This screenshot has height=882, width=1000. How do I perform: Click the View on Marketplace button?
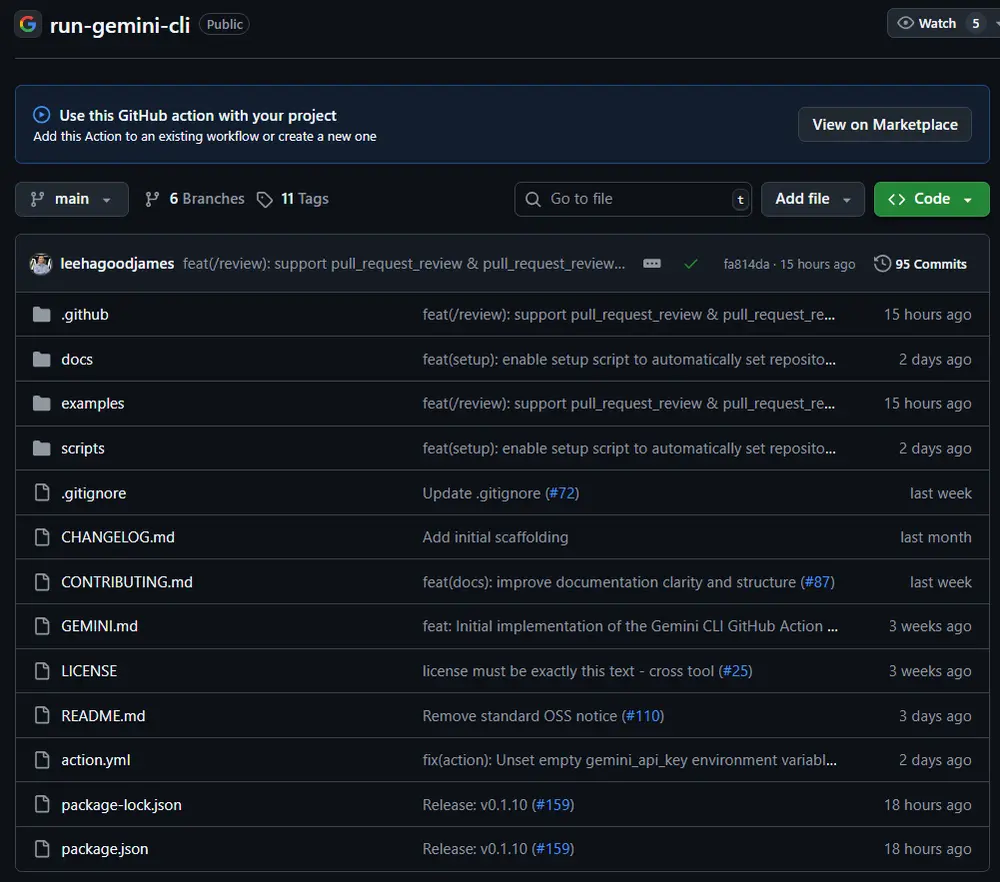pos(884,124)
